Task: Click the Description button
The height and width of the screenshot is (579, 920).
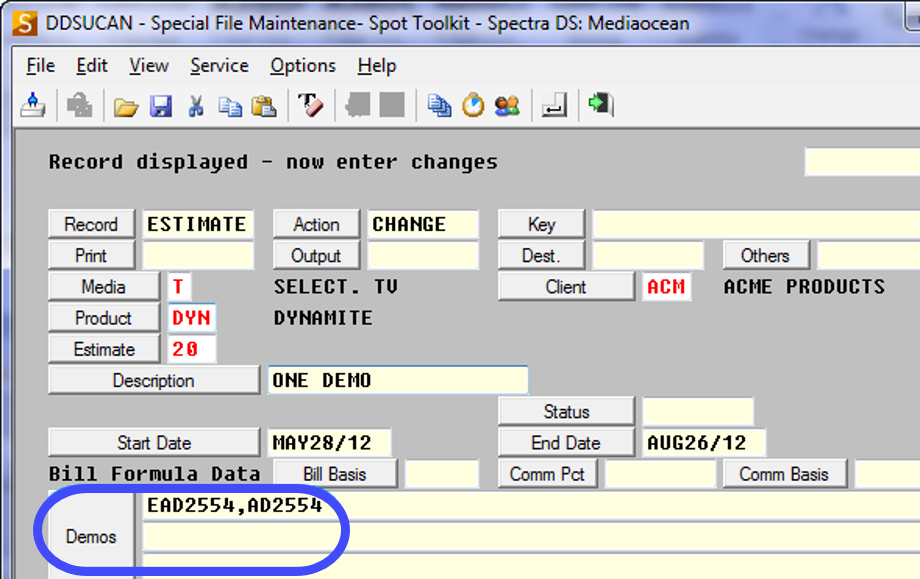Action: click(x=154, y=380)
